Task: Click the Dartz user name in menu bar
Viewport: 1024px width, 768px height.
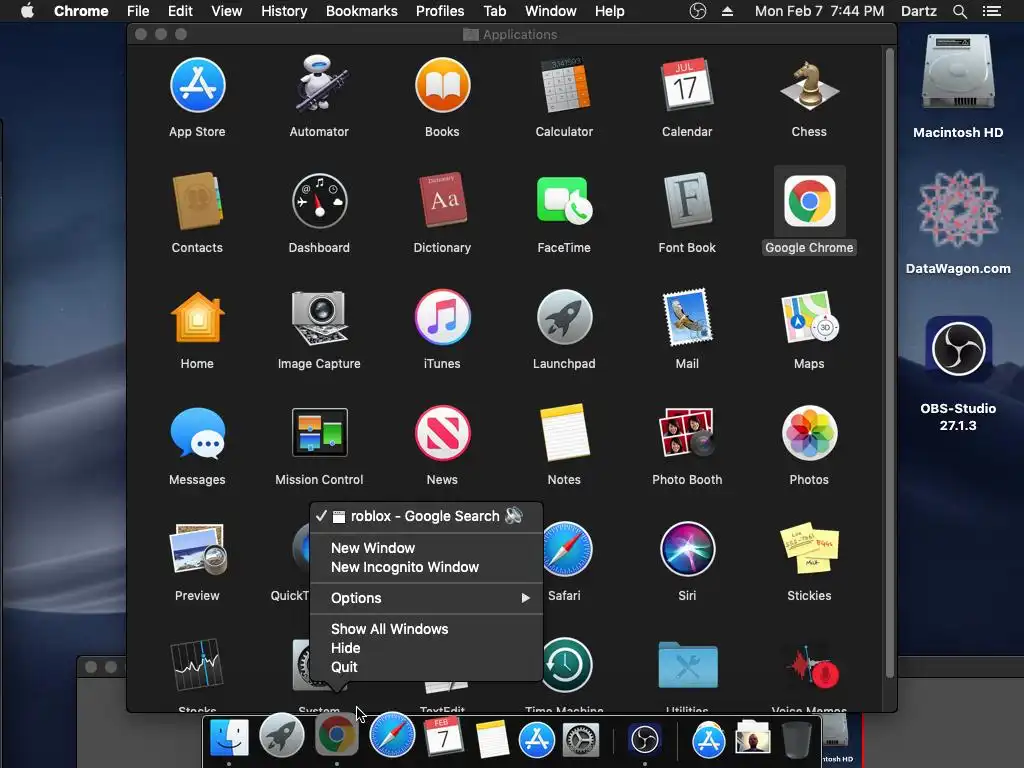Action: click(x=919, y=11)
